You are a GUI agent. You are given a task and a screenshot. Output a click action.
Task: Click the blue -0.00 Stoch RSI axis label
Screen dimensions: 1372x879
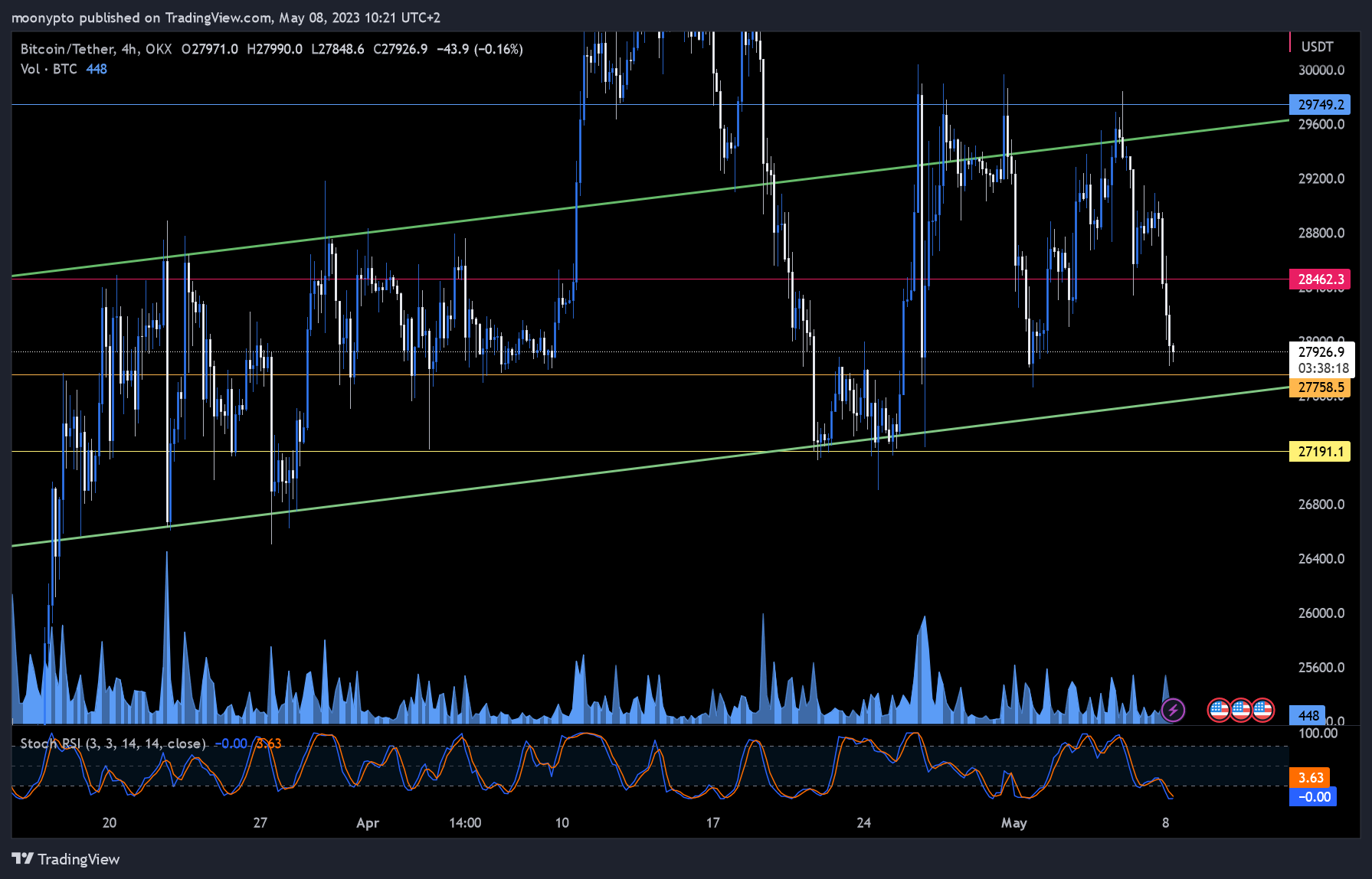coord(1313,796)
